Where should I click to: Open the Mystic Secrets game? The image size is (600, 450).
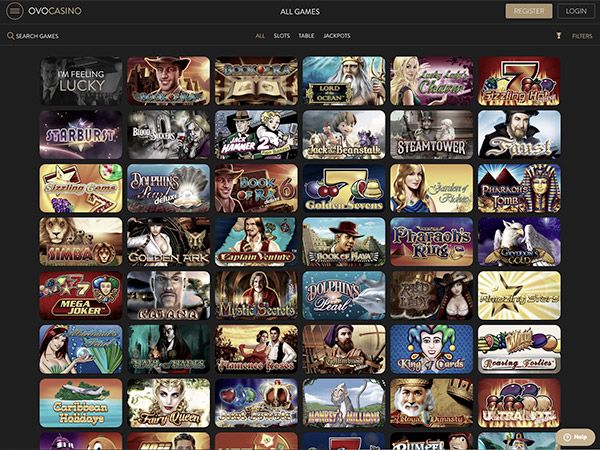coord(256,295)
